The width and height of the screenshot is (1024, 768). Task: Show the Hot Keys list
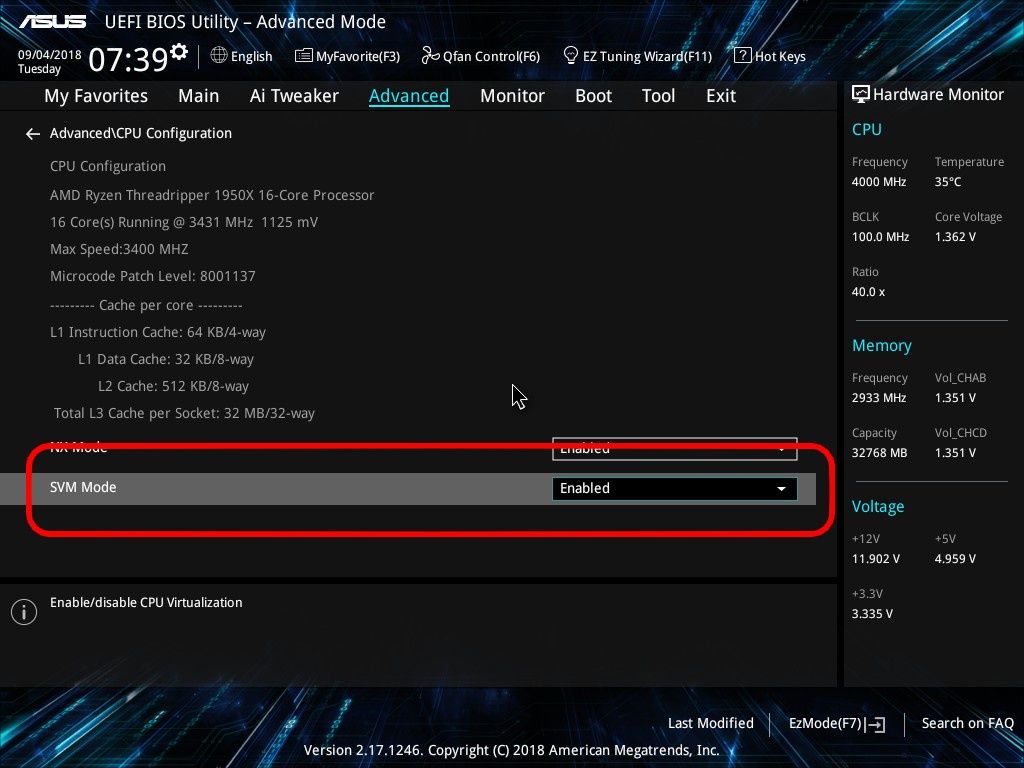(x=770, y=56)
